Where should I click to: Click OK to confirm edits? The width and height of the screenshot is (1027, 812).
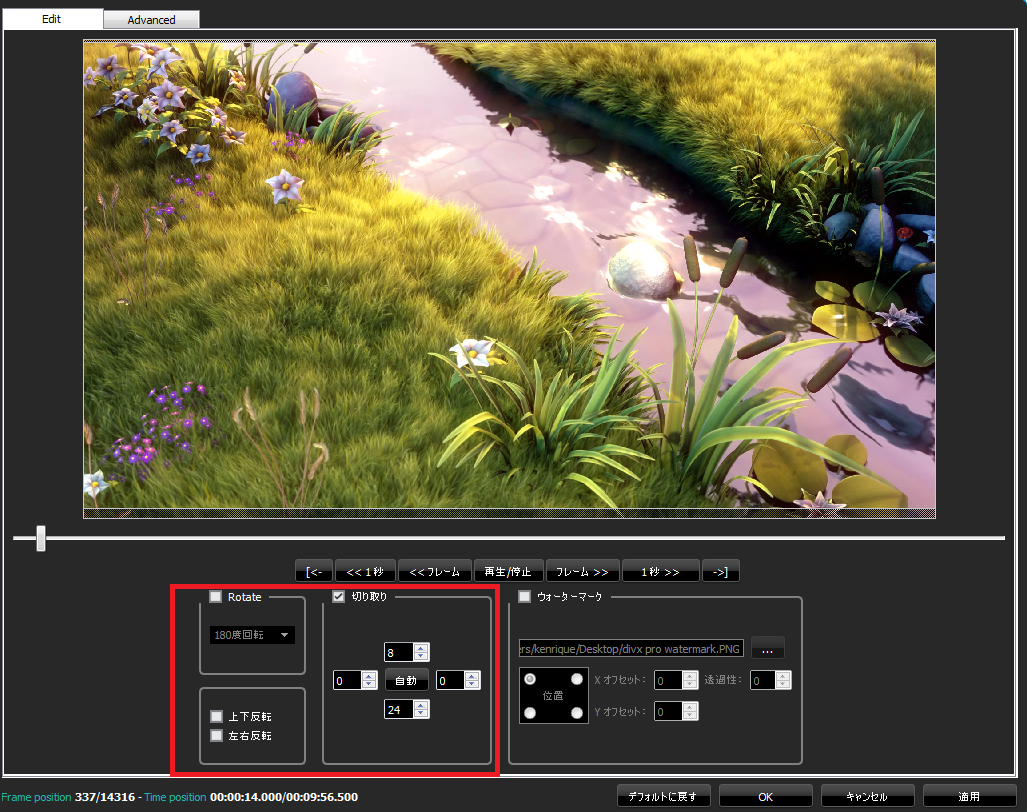pyautogui.click(x=764, y=795)
